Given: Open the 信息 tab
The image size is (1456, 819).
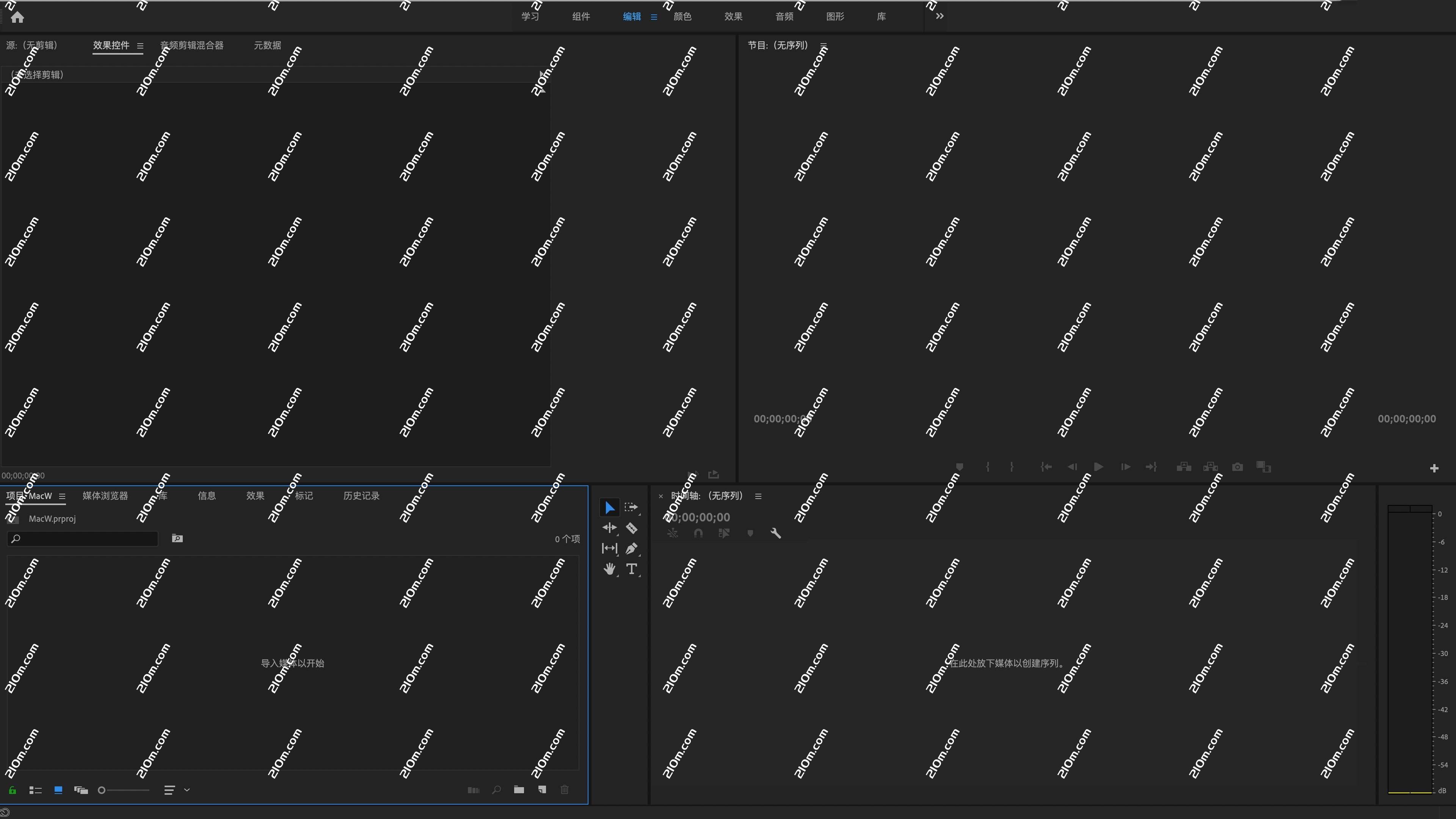Looking at the screenshot, I should coord(207,496).
